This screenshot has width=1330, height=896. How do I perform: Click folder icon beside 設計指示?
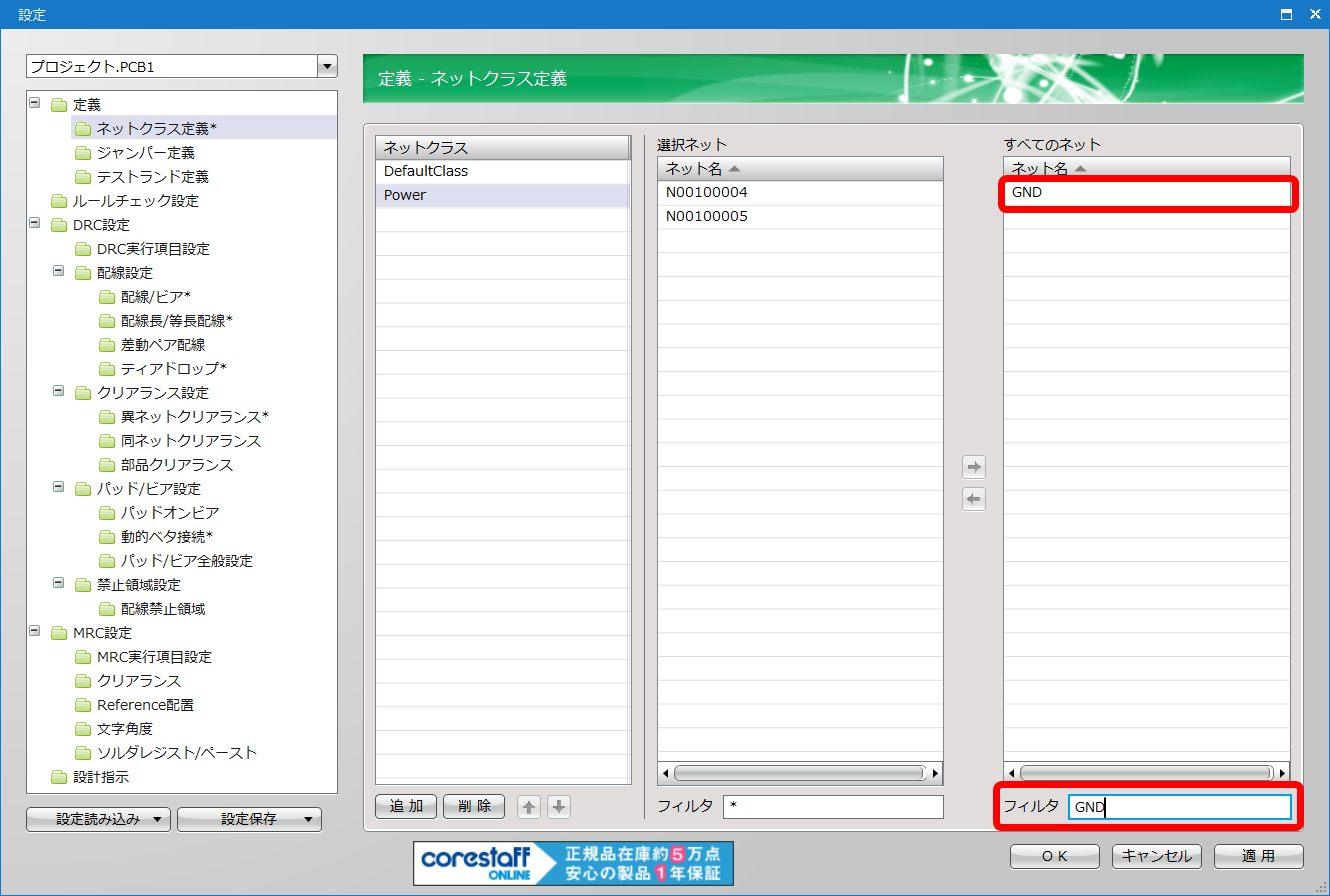[58, 777]
